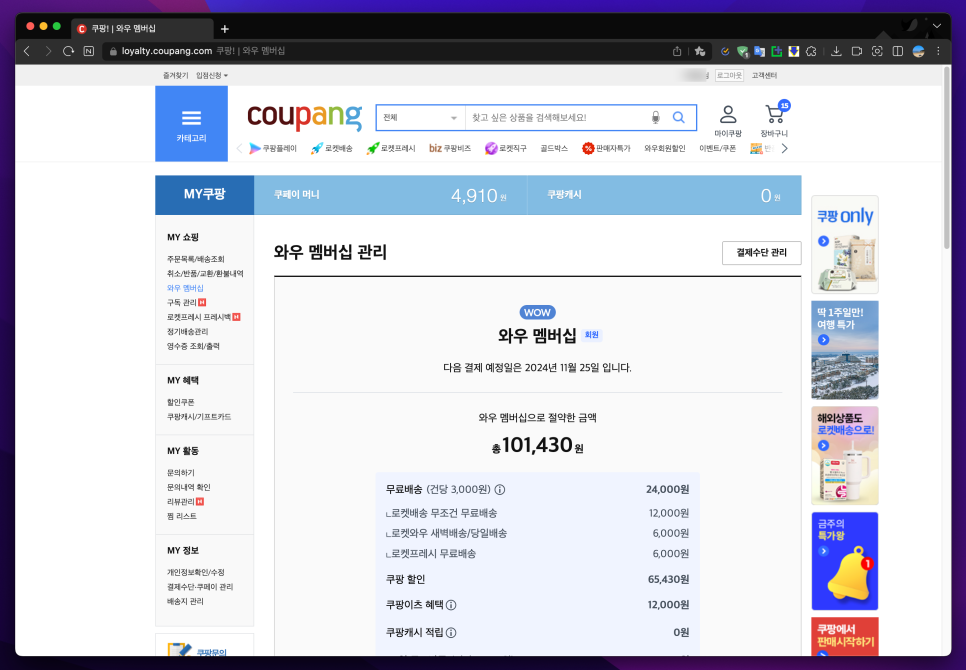Select the 쿠팡! 와우 멤버십 browser tab
Viewport: 966px width, 670px height.
(144, 29)
